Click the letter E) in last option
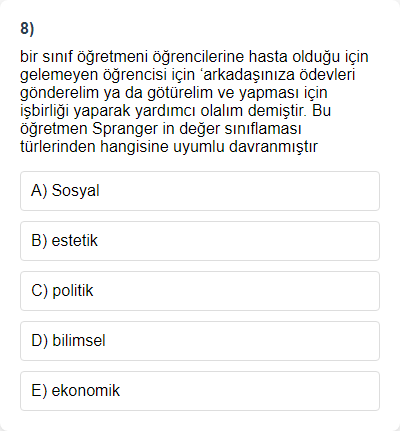400x431 pixels. click(x=39, y=391)
